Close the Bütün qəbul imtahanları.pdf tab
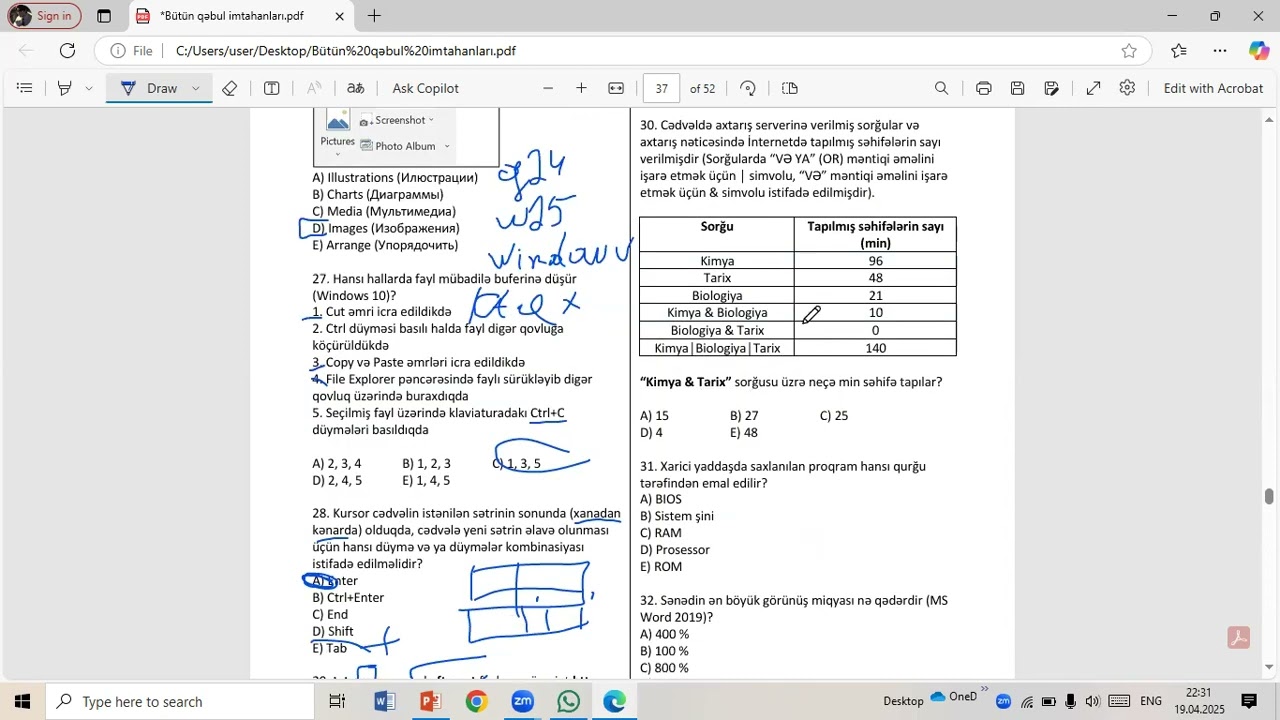The image size is (1280, 720). coord(340,16)
